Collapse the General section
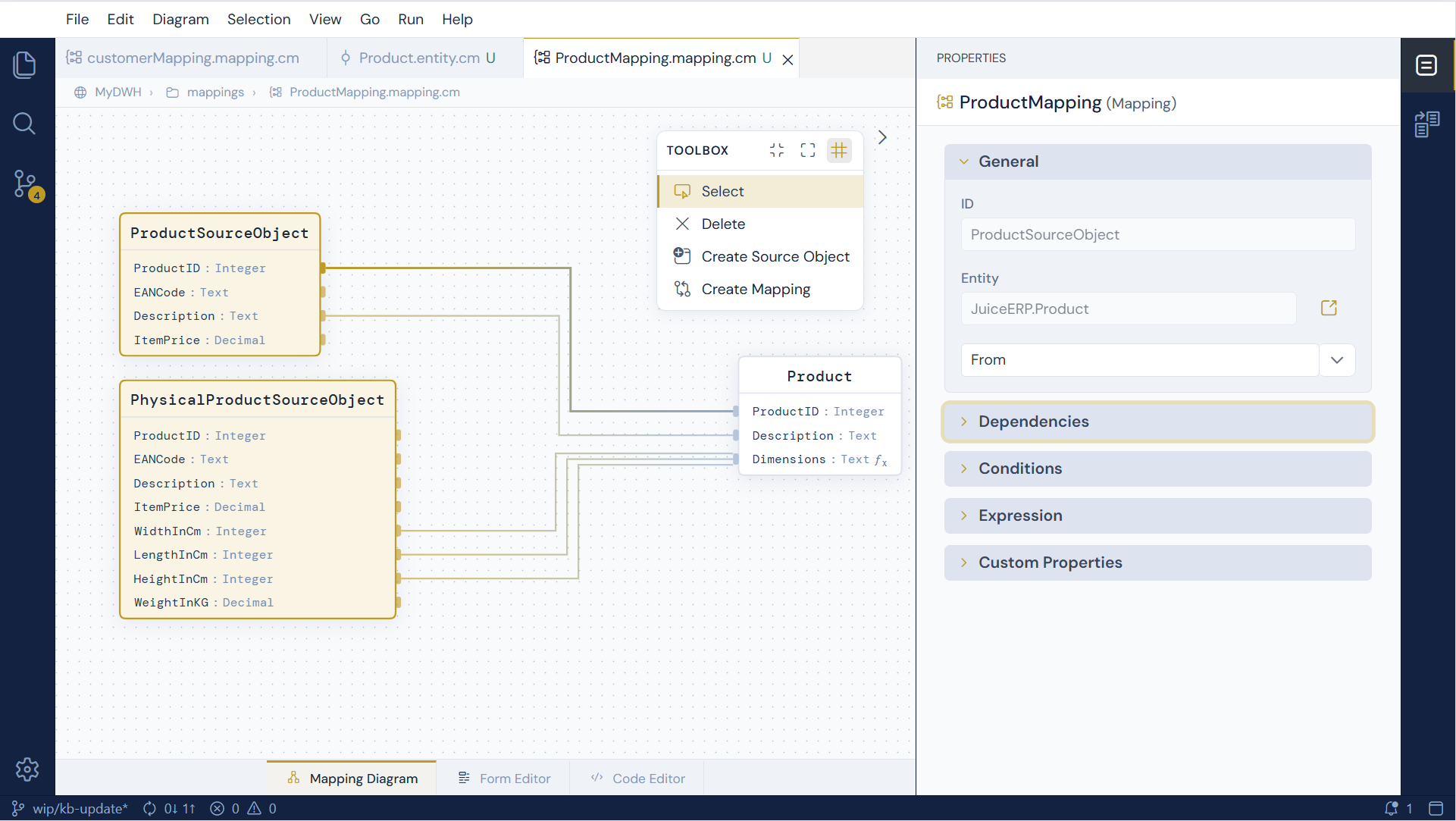The height and width of the screenshot is (821, 1456). pos(1158,161)
